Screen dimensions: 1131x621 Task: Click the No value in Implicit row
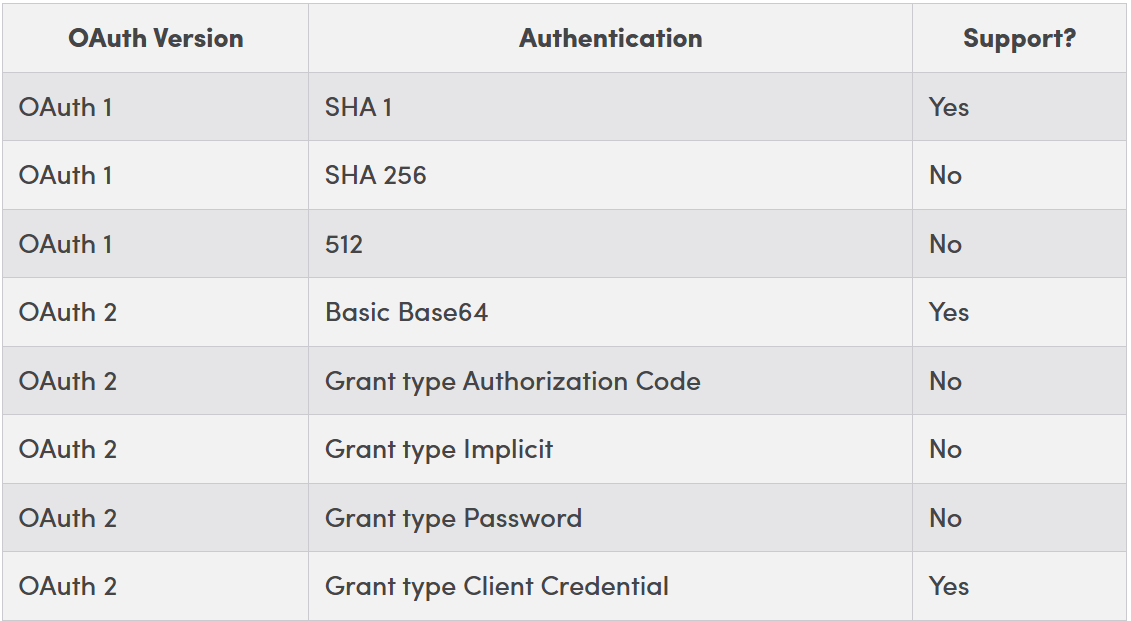click(945, 449)
